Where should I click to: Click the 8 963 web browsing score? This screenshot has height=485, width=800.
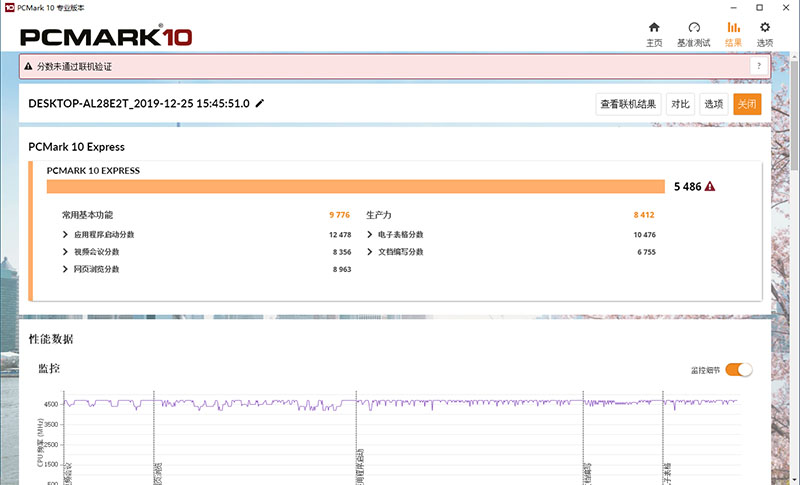342,269
